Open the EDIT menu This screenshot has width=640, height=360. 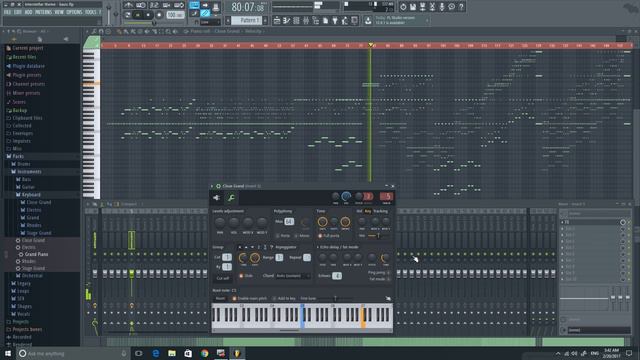coord(18,12)
